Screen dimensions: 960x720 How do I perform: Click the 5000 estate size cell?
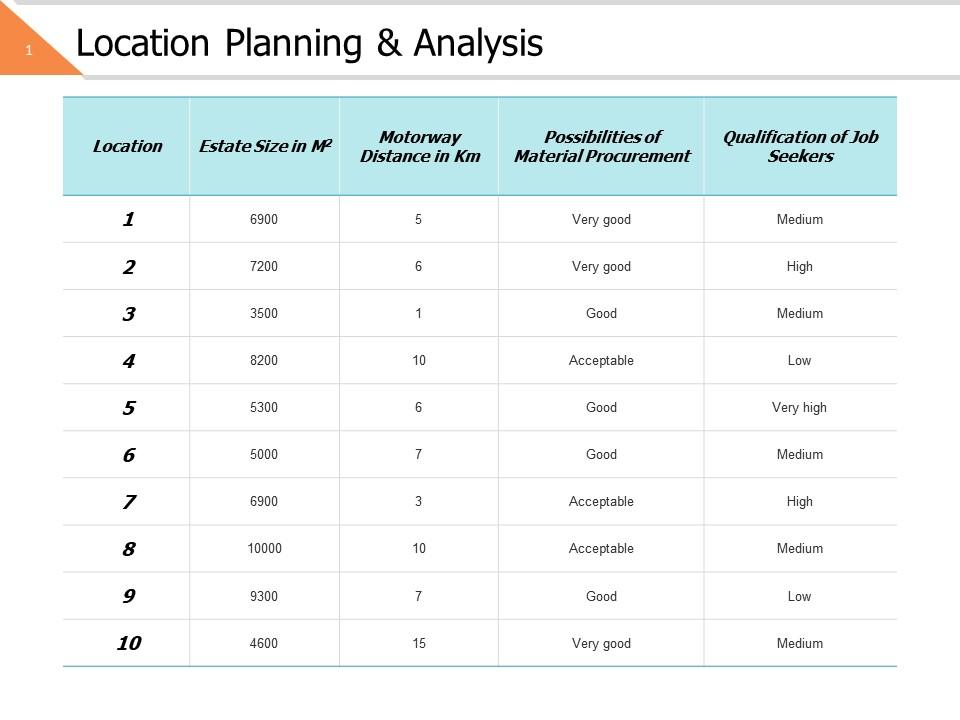pos(264,455)
